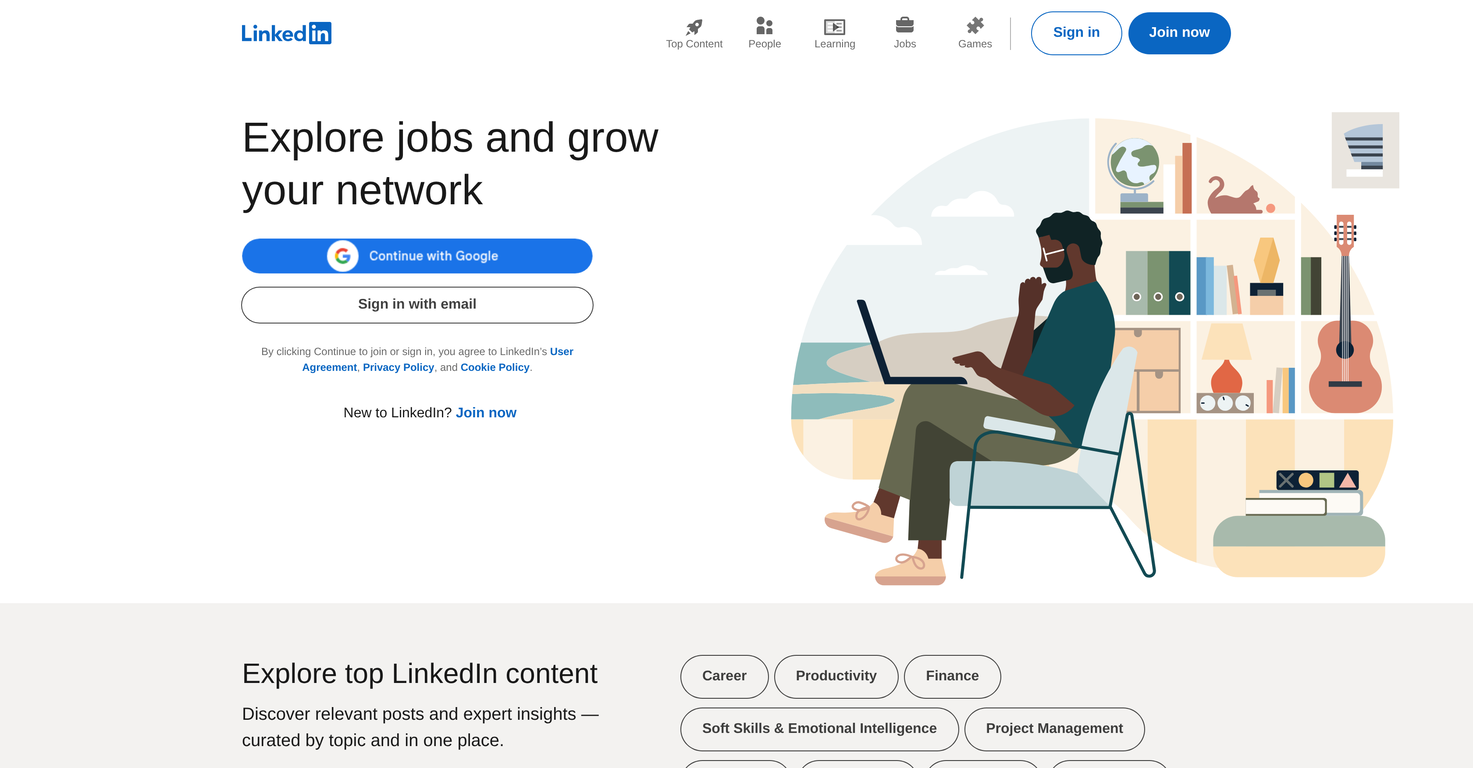Select the Top Content rocket icon
Image resolution: width=1473 pixels, height=768 pixels.
694,25
